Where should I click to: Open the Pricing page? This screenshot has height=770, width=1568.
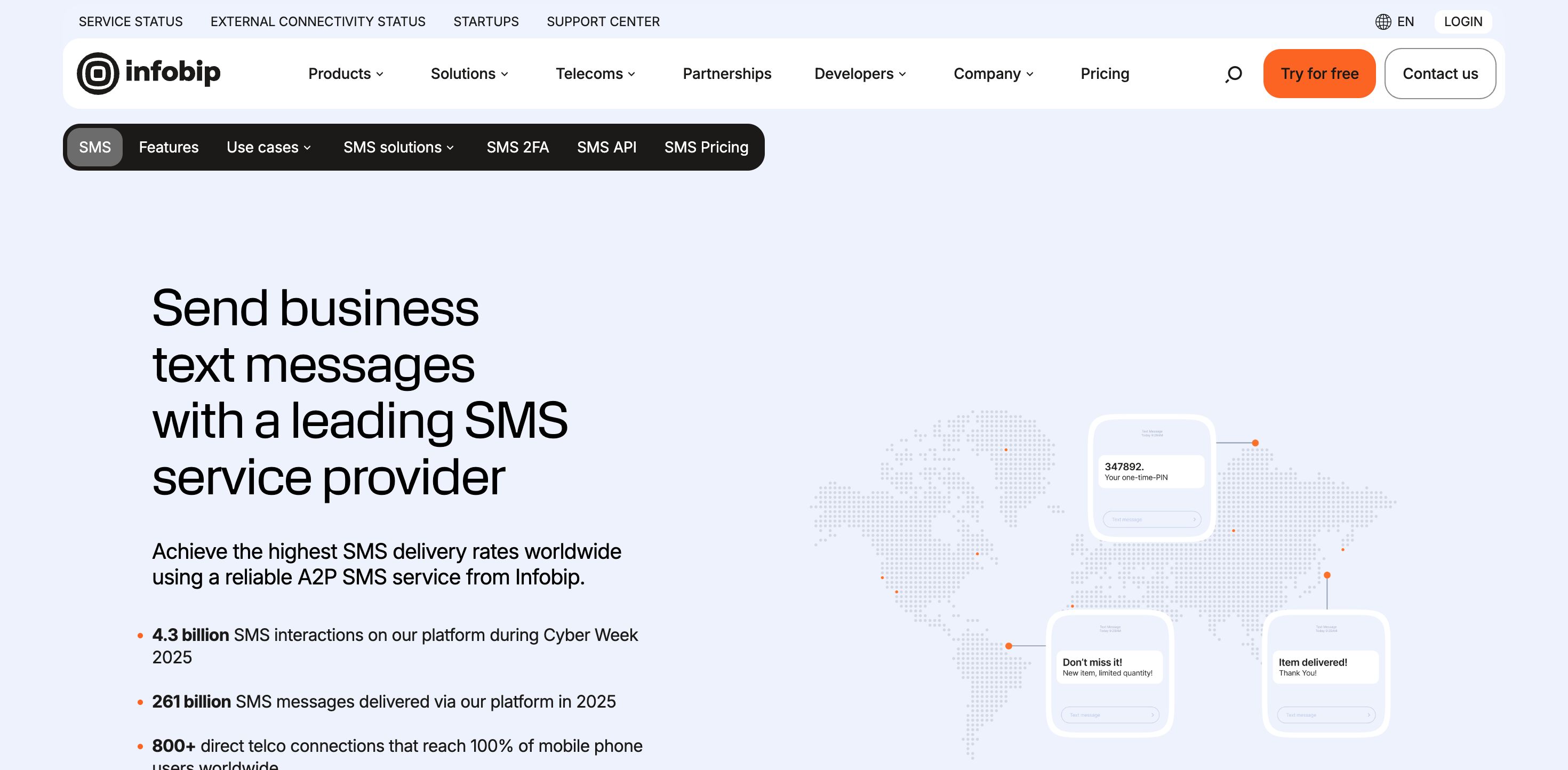click(1105, 74)
